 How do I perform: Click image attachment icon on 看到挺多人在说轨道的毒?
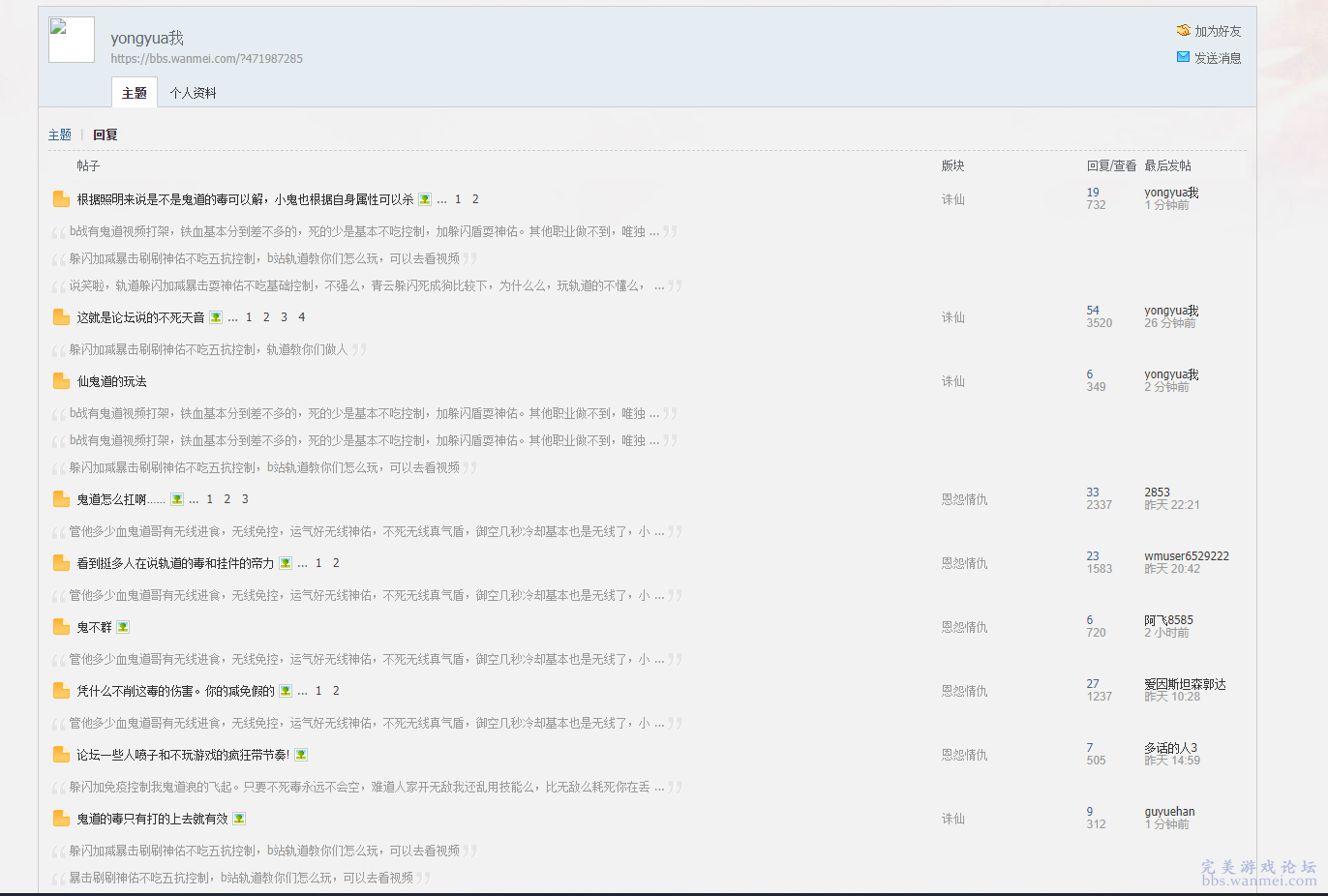286,563
